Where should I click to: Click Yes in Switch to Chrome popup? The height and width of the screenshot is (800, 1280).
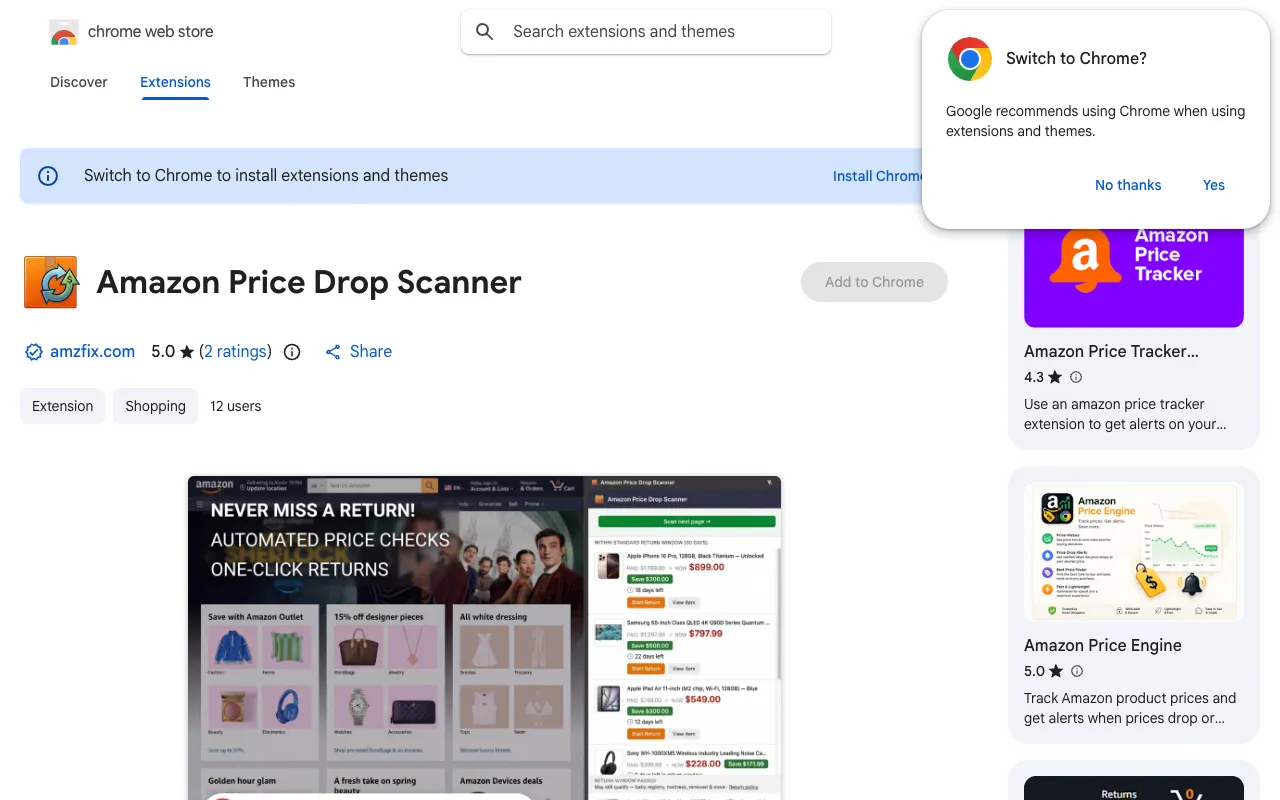tap(1214, 185)
